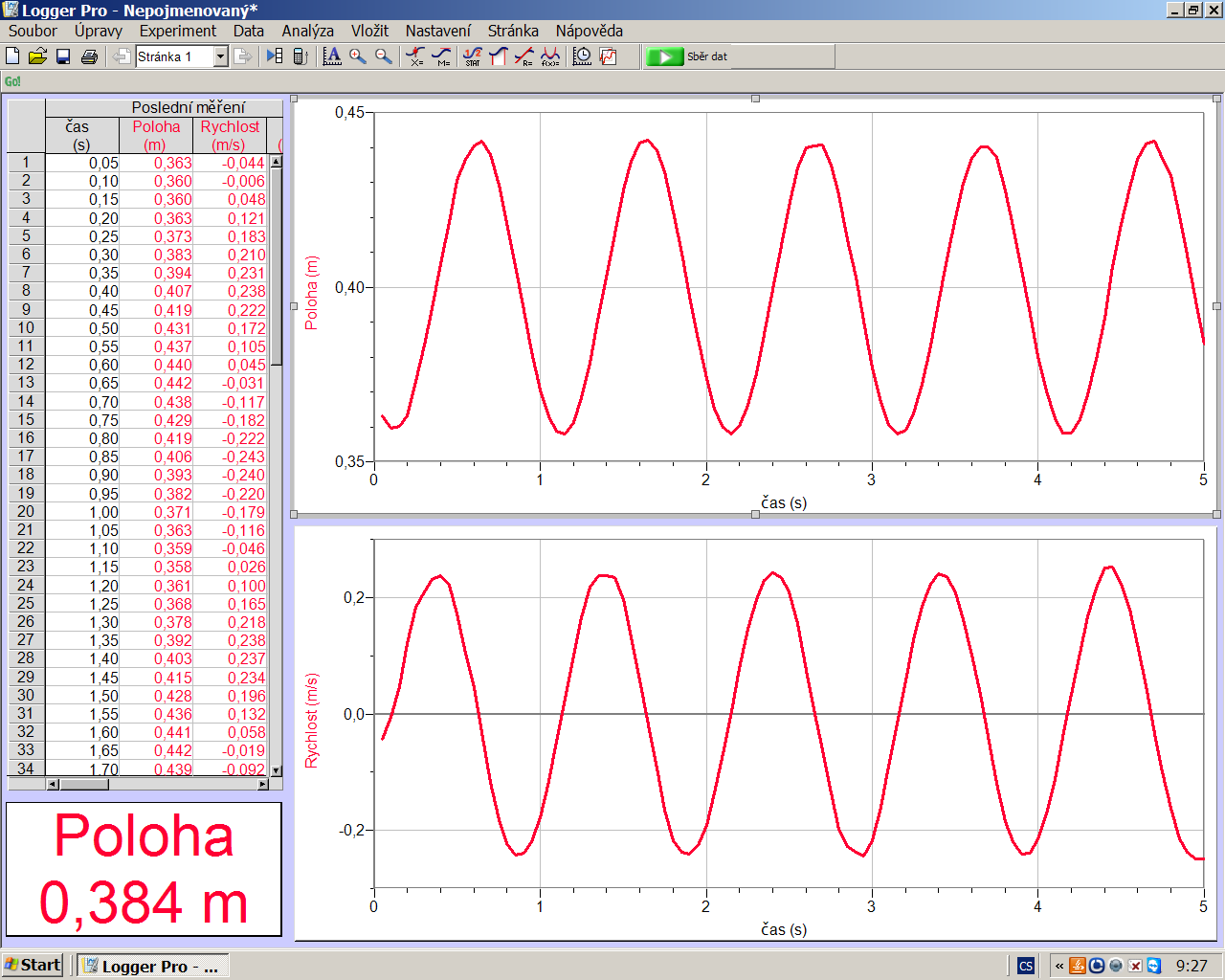The image size is (1225, 980).
Task: Open the Data Browser toolbar icon
Action: (x=275, y=56)
